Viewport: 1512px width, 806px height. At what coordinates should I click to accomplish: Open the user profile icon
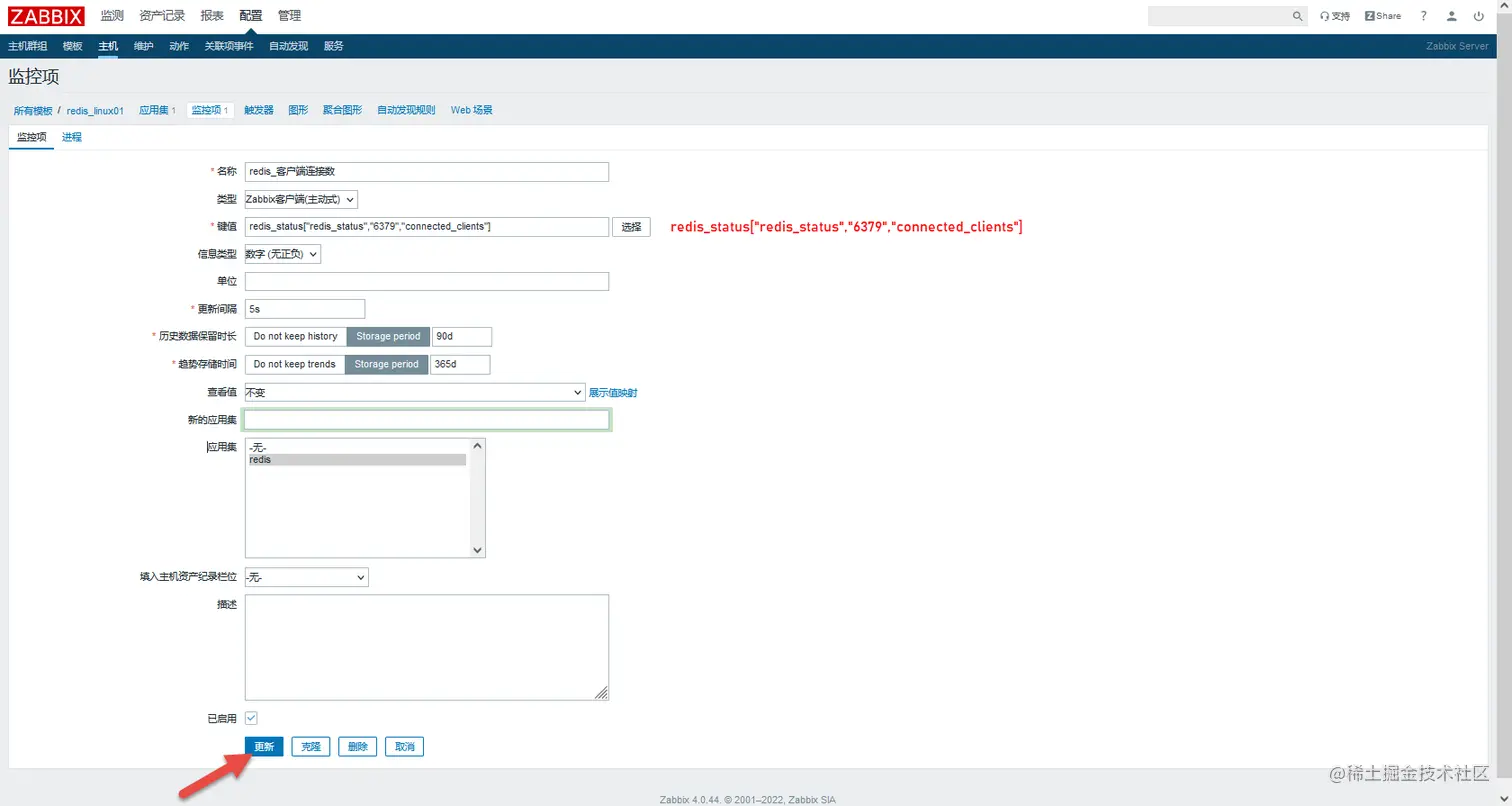pyautogui.click(x=1452, y=16)
